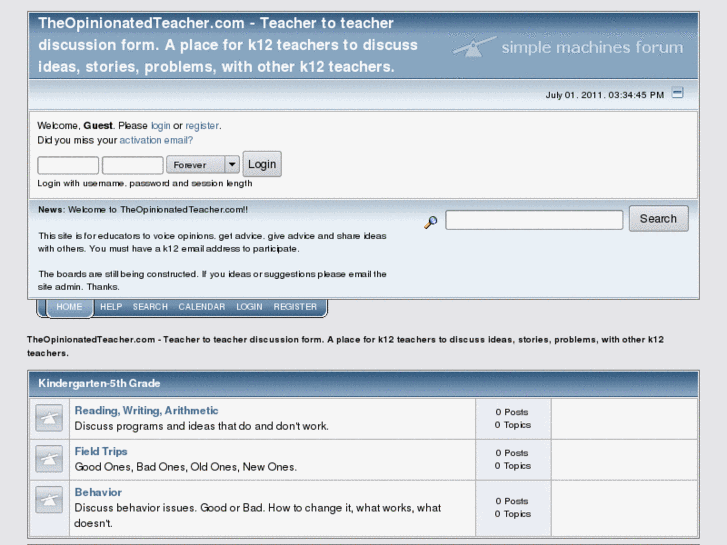727x545 pixels.
Task: Open the register link in welcome text
Action: pyautogui.click(x=202, y=126)
